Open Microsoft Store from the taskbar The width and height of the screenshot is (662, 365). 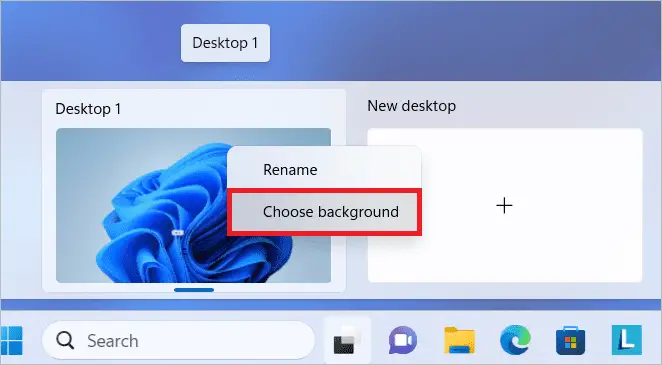[570, 340]
